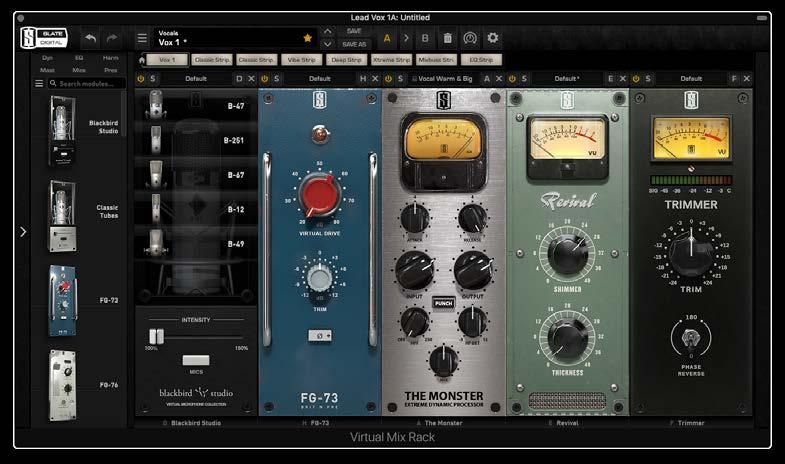The image size is (785, 464).
Task: Toggle the MICS button on Blackbird Studio
Action: tap(196, 360)
